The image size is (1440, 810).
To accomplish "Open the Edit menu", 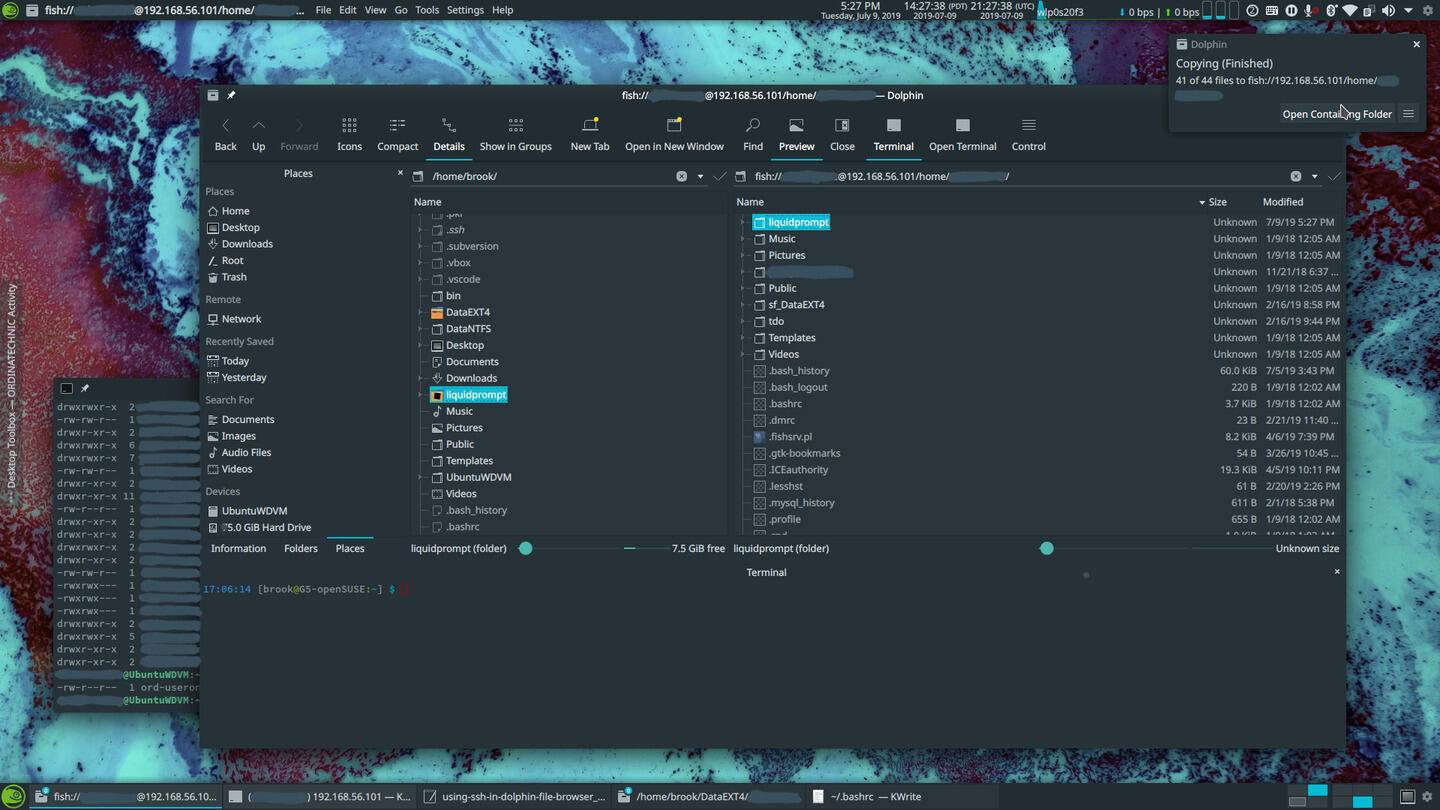I will [x=347, y=10].
